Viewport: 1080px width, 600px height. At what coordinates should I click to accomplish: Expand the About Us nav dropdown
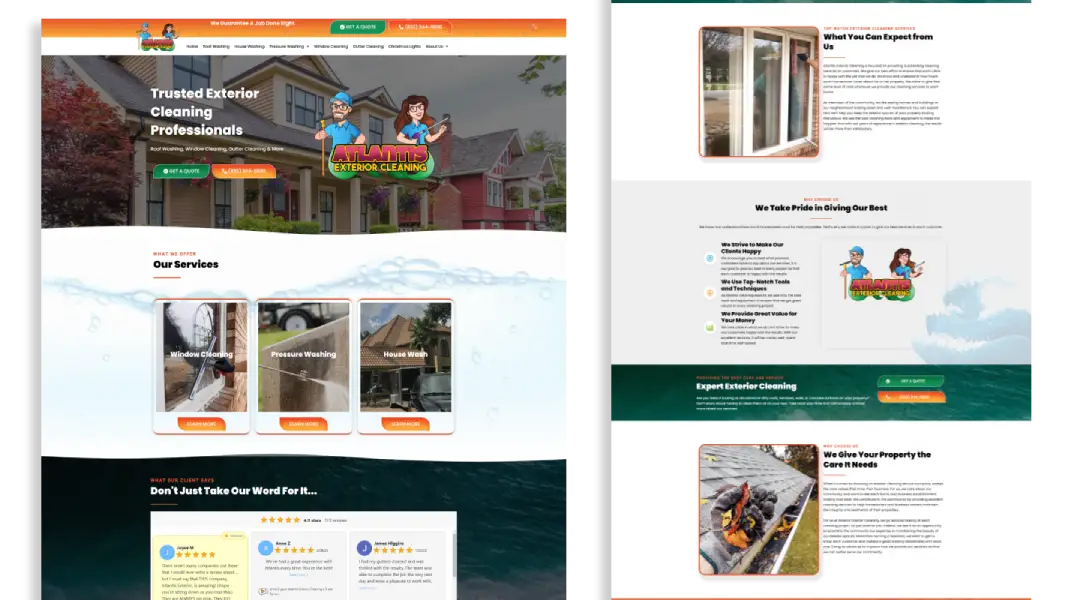pos(436,46)
